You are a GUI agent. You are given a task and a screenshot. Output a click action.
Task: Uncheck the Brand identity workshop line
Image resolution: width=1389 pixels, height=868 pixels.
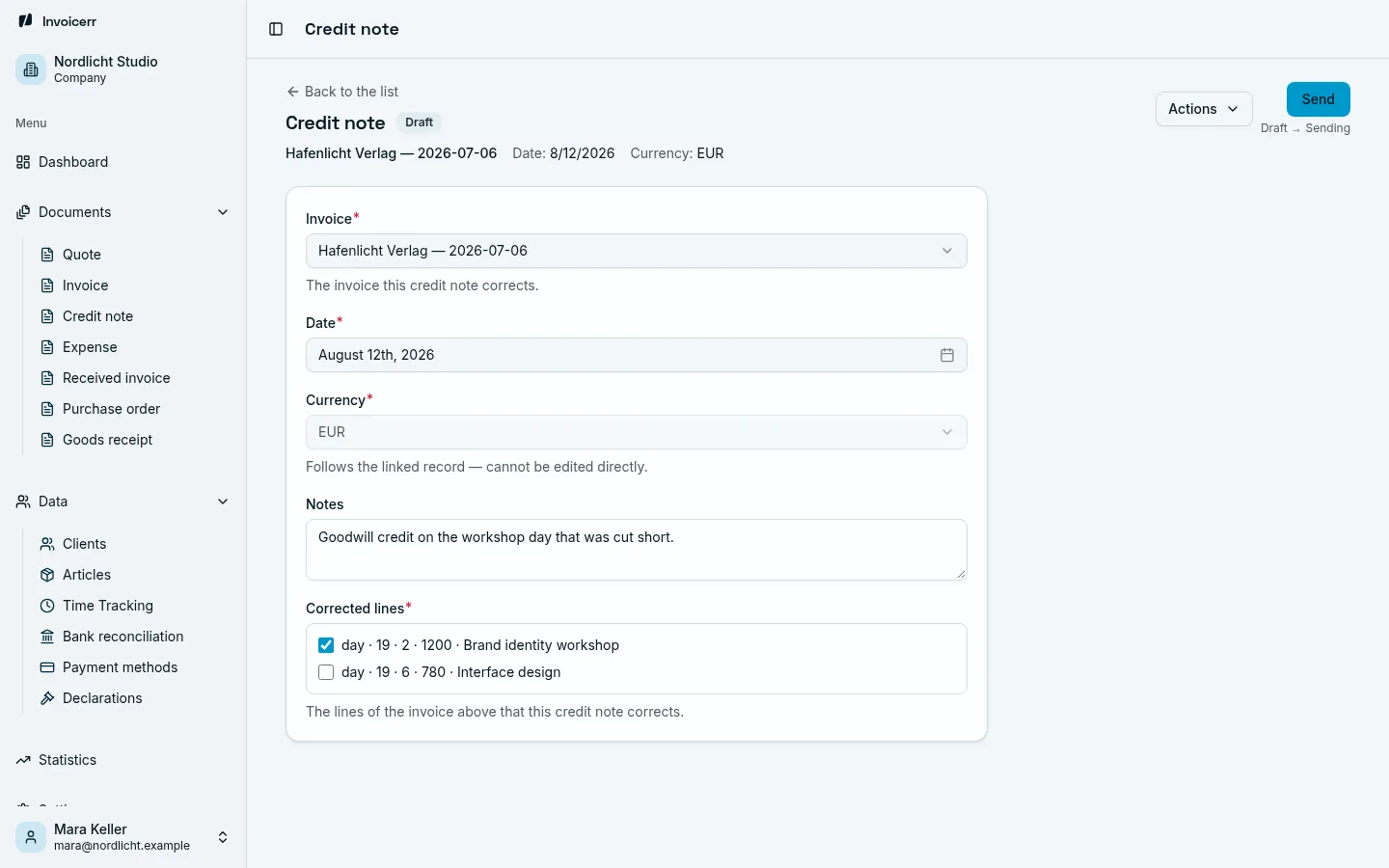coord(326,645)
